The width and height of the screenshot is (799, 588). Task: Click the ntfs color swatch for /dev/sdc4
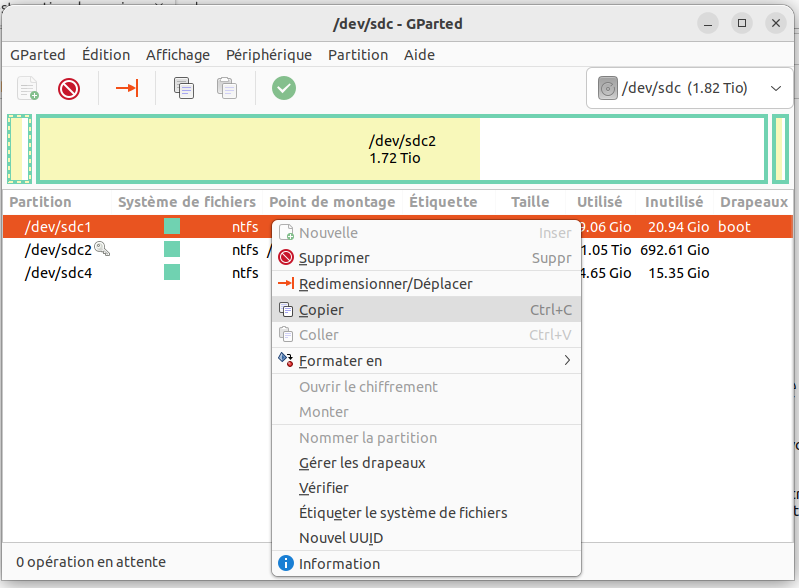coord(172,272)
